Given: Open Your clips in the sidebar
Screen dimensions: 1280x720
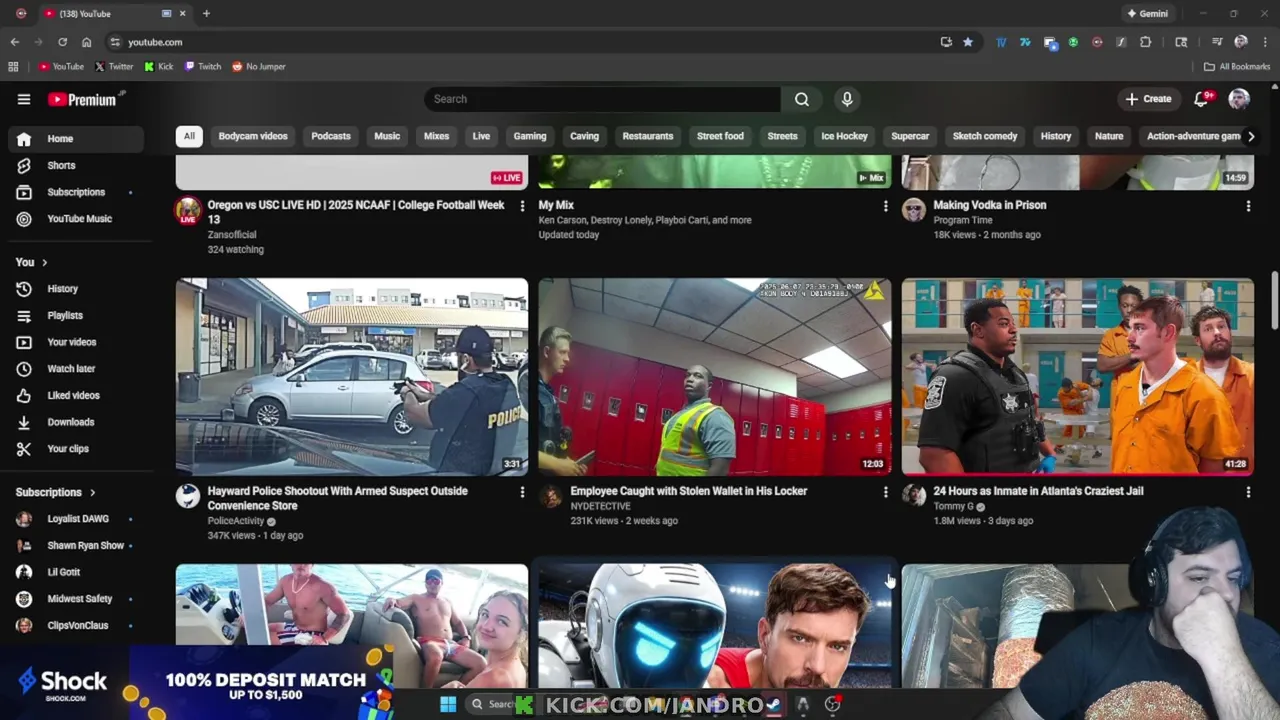Looking at the screenshot, I should (76, 449).
